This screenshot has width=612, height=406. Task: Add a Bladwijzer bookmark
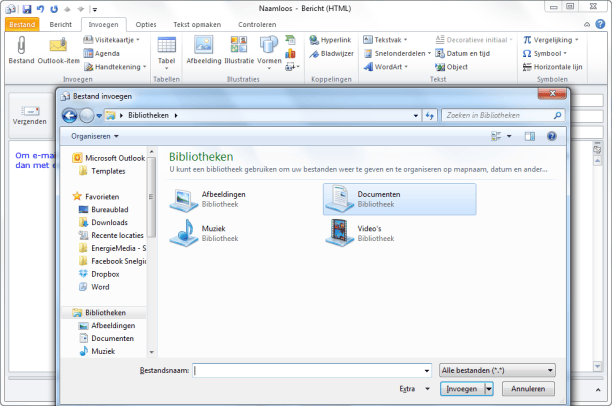tap(331, 53)
